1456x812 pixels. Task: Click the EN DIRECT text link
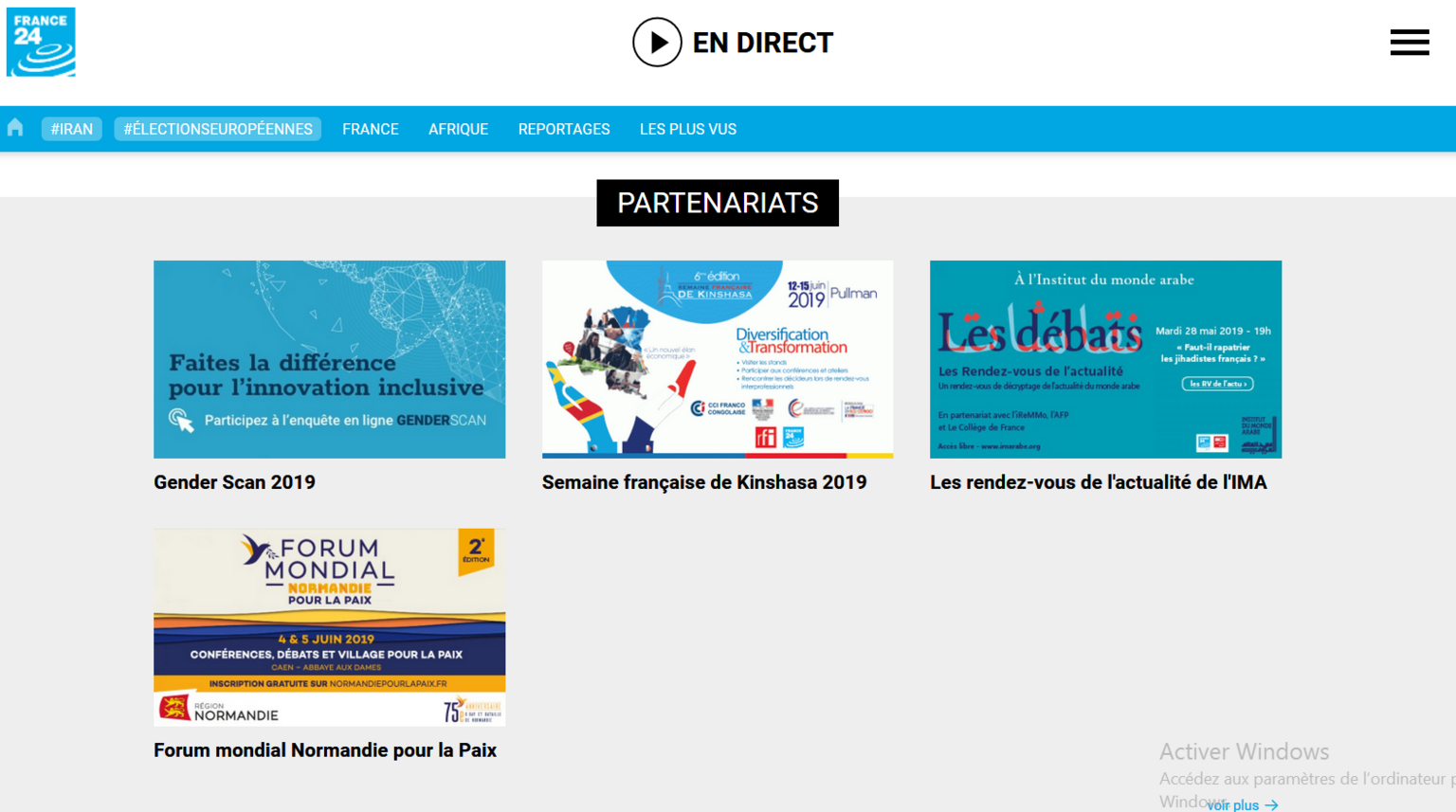(x=762, y=43)
